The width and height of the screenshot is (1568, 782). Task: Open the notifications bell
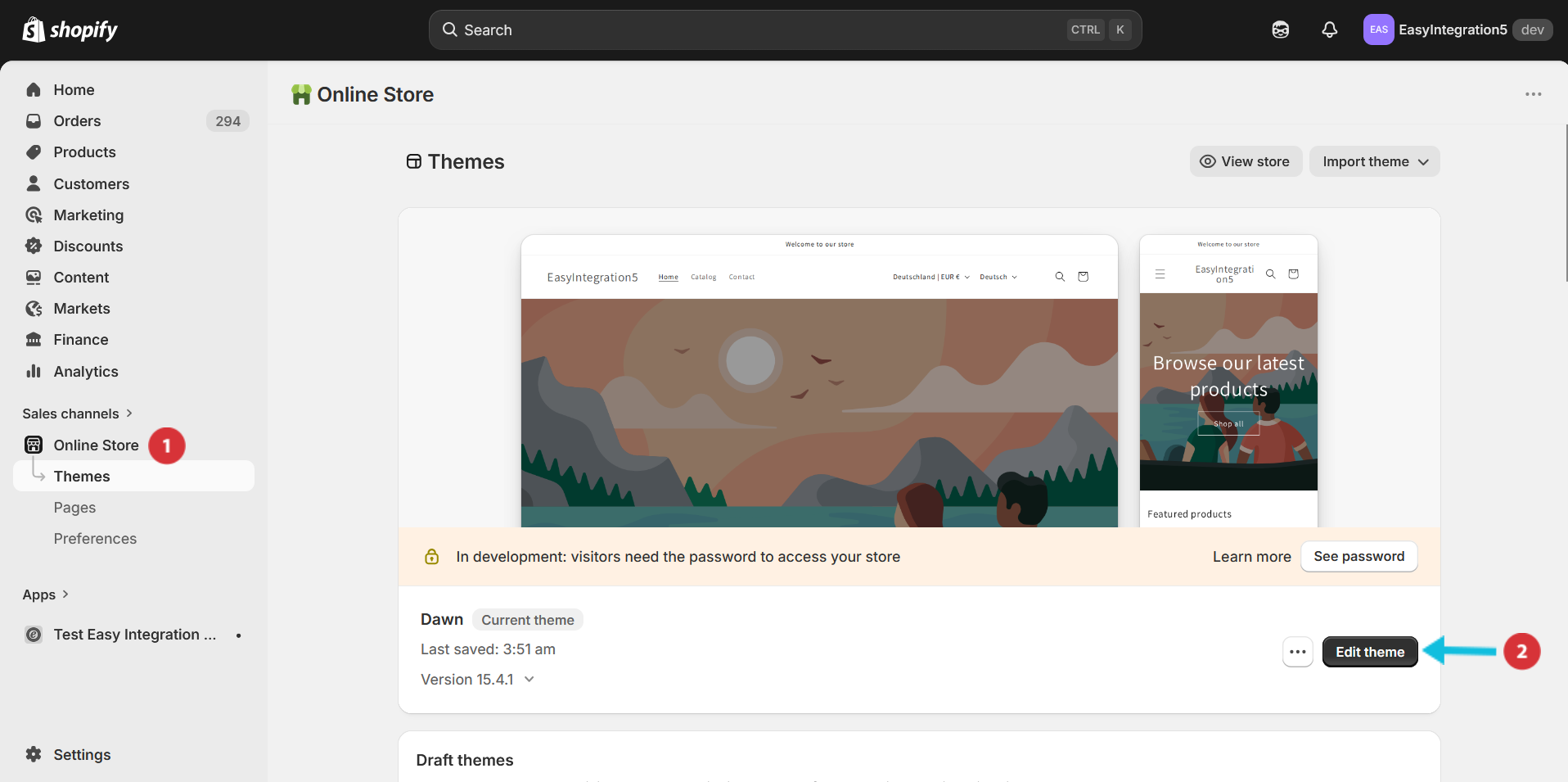1330,29
